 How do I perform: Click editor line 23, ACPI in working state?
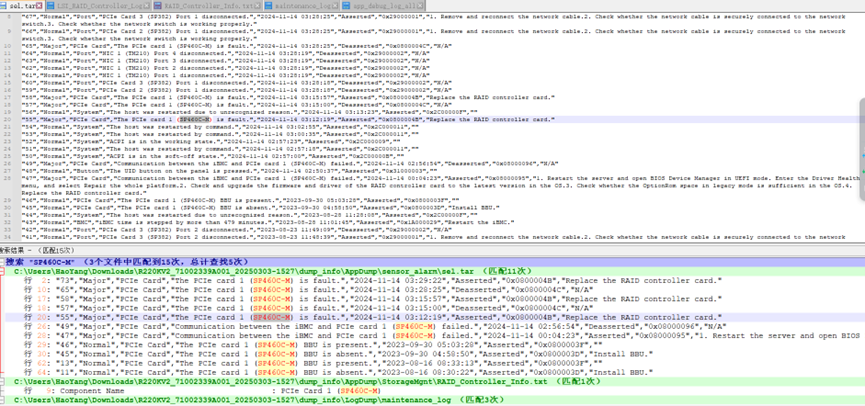point(211,141)
